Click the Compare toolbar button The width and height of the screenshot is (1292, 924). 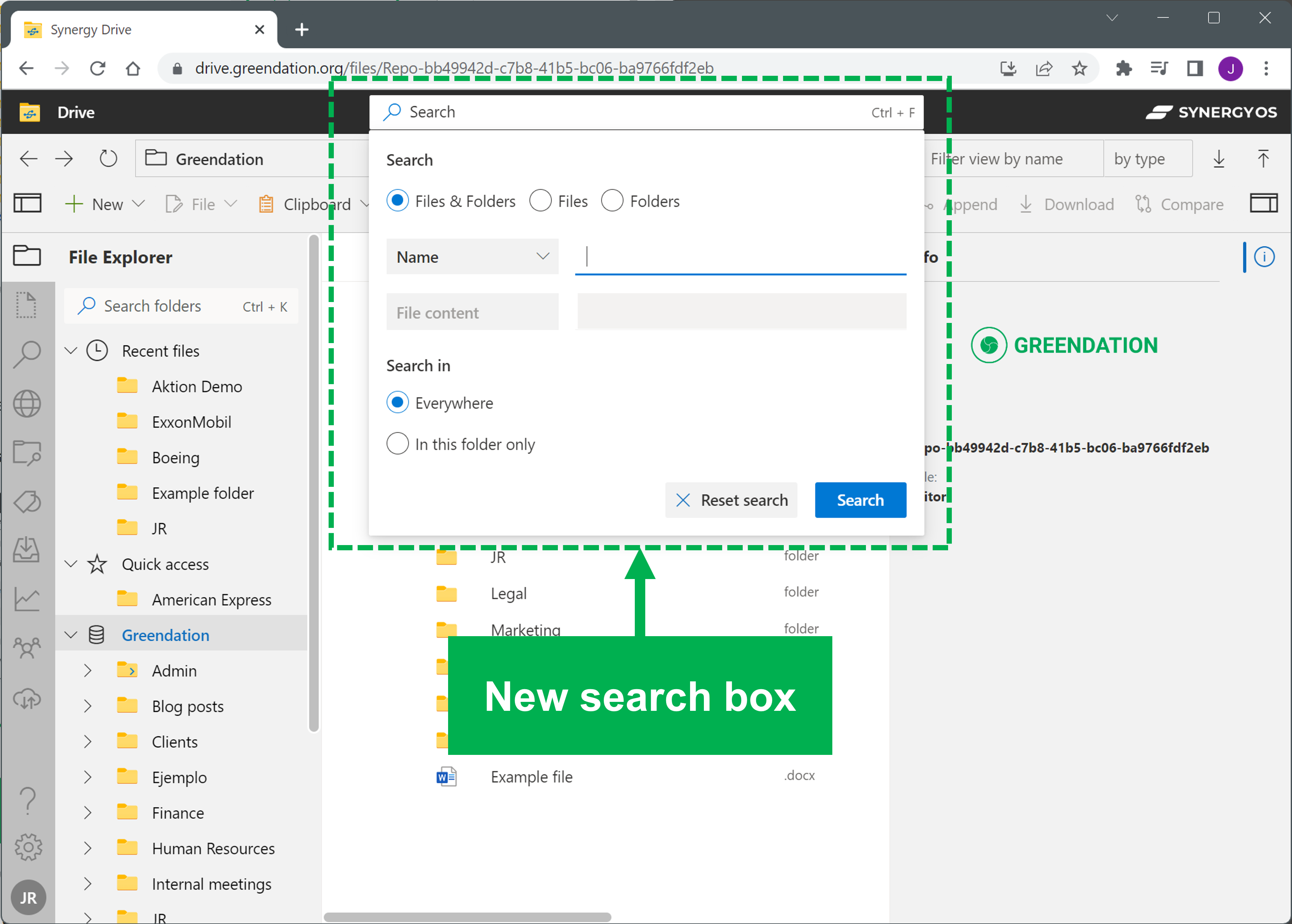pyautogui.click(x=1179, y=204)
